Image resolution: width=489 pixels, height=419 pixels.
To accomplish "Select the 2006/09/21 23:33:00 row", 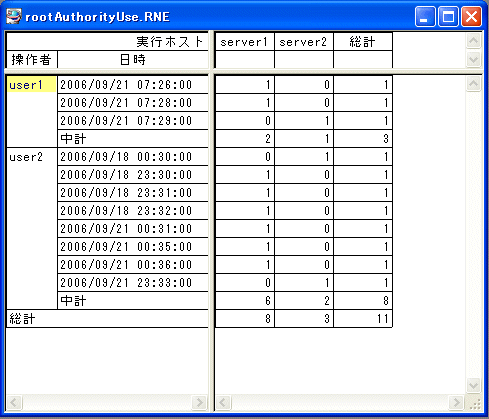I will [x=133, y=283].
